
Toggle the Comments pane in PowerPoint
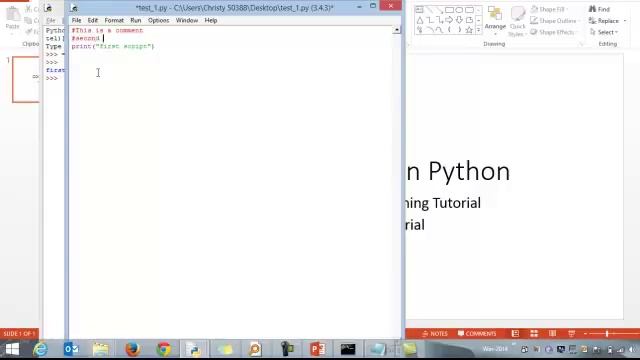coord(477,334)
